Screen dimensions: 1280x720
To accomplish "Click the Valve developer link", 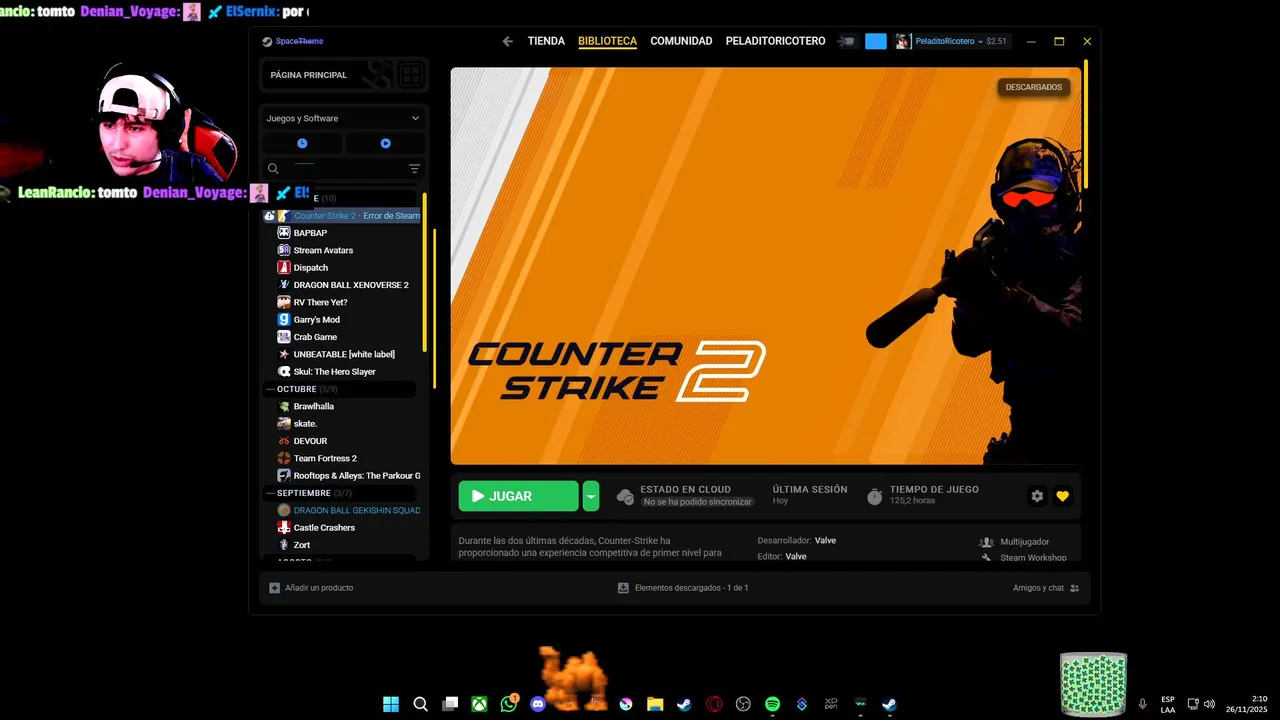I will click(825, 541).
